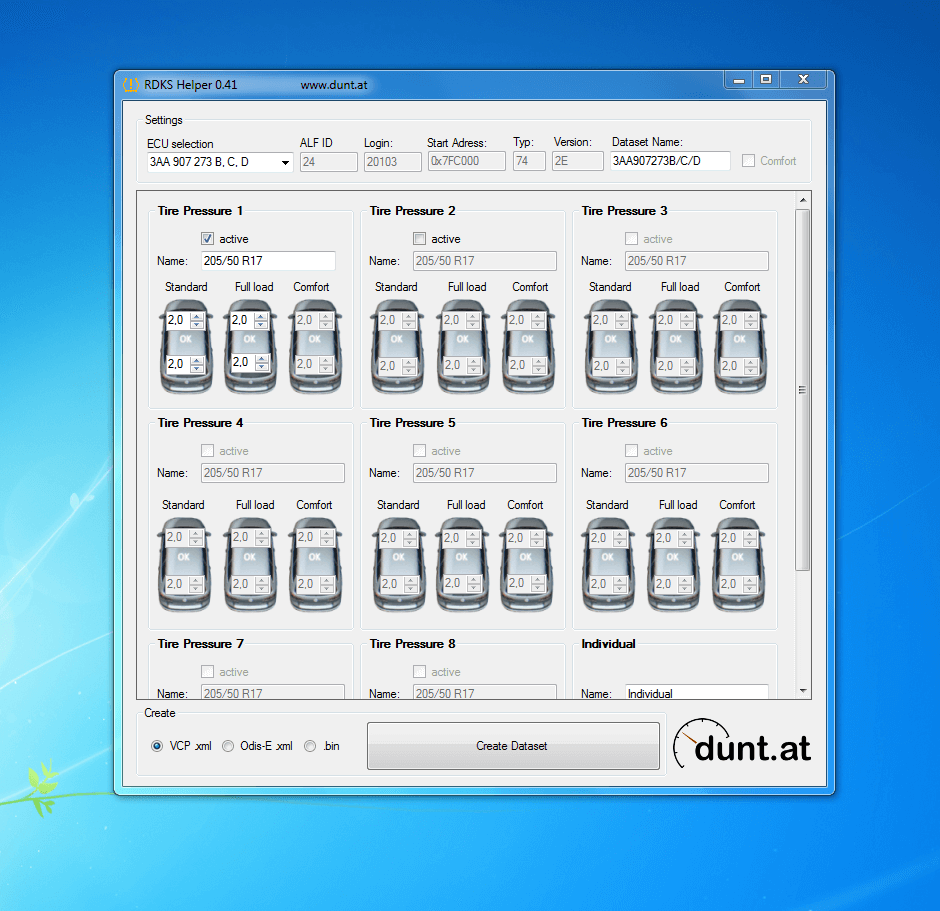940x911 pixels.
Task: Toggle the Tire Pressure 3 active checkbox
Action: pos(631,239)
